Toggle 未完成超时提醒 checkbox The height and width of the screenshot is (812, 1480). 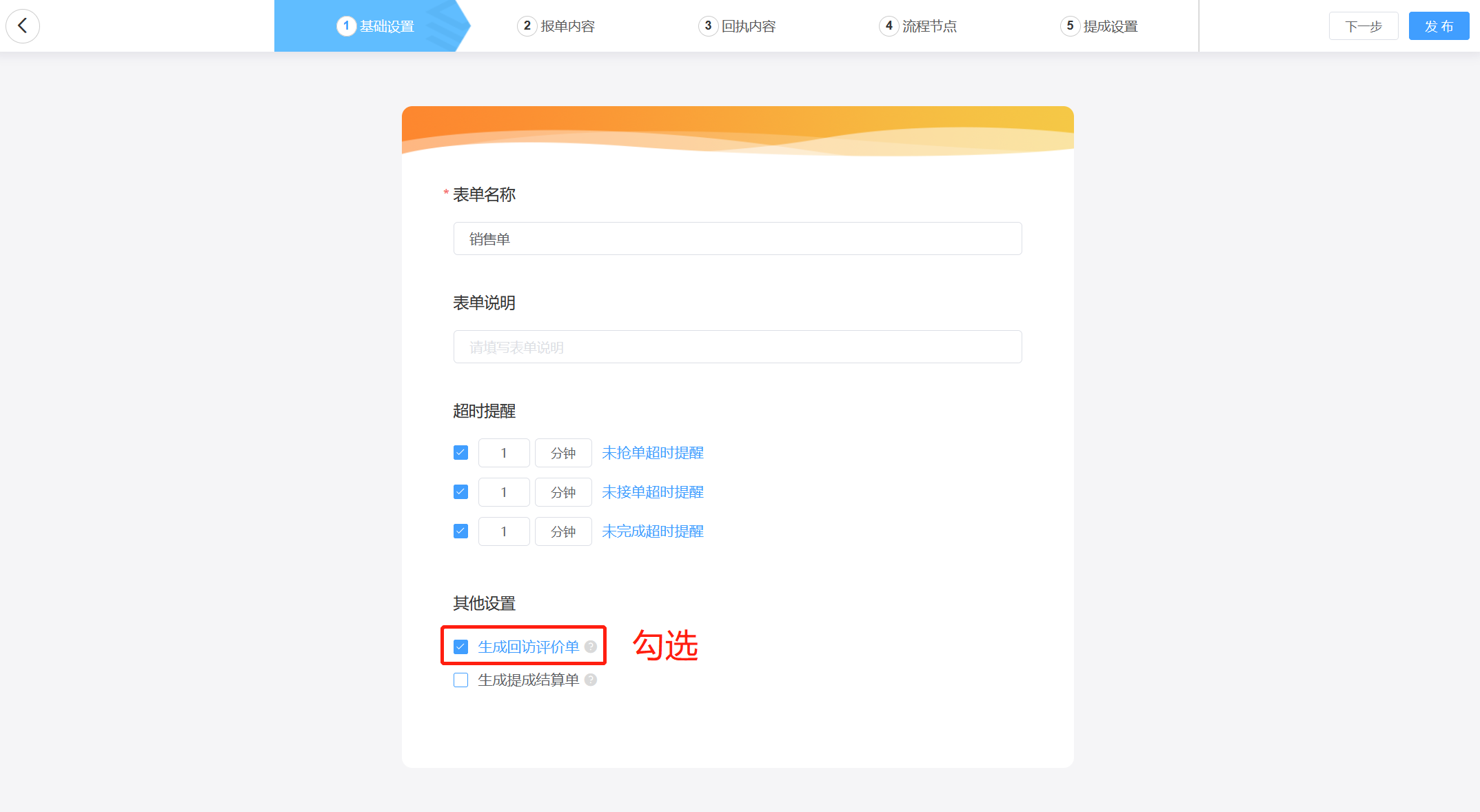pyautogui.click(x=461, y=531)
